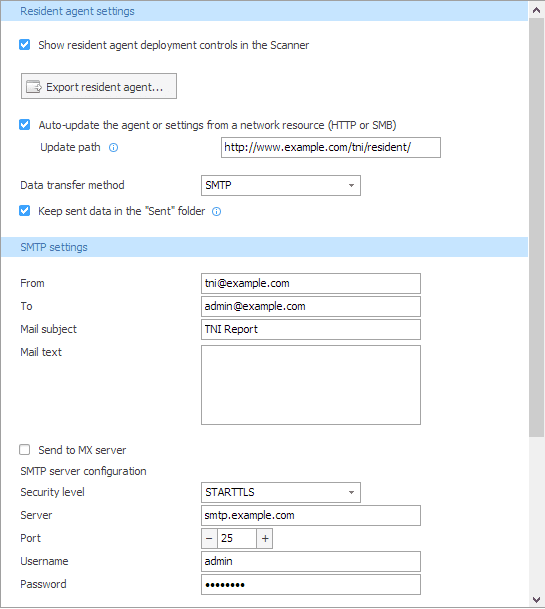Click the Server smtp.example.com field
Screen dimensions: 545x609
coord(311,515)
